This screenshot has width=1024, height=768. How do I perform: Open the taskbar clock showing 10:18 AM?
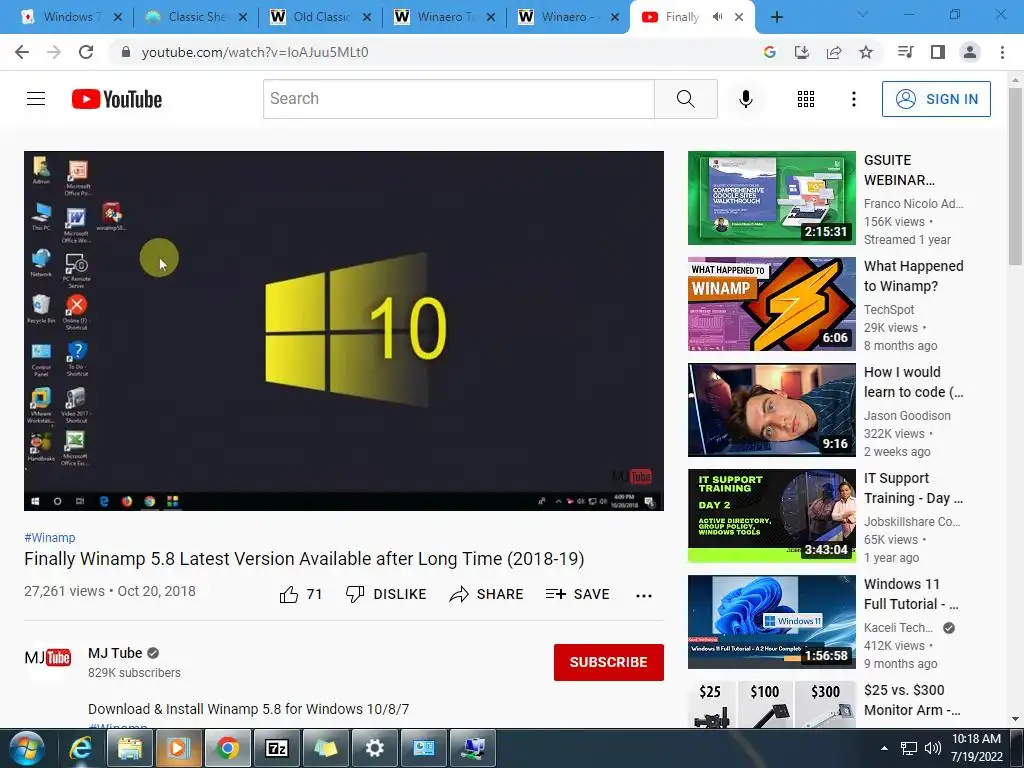(x=976, y=748)
